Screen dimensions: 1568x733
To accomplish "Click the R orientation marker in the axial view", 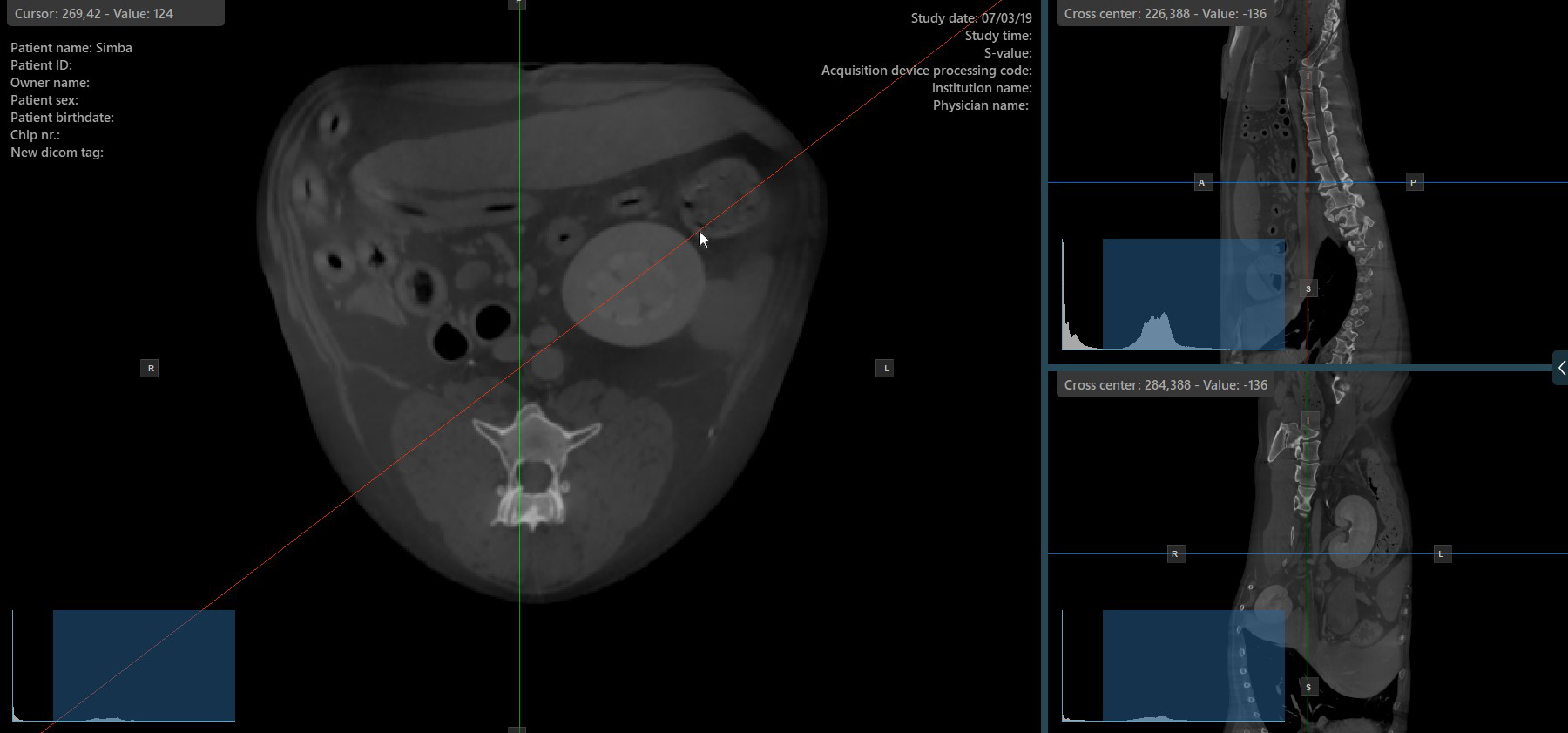I will [x=151, y=369].
